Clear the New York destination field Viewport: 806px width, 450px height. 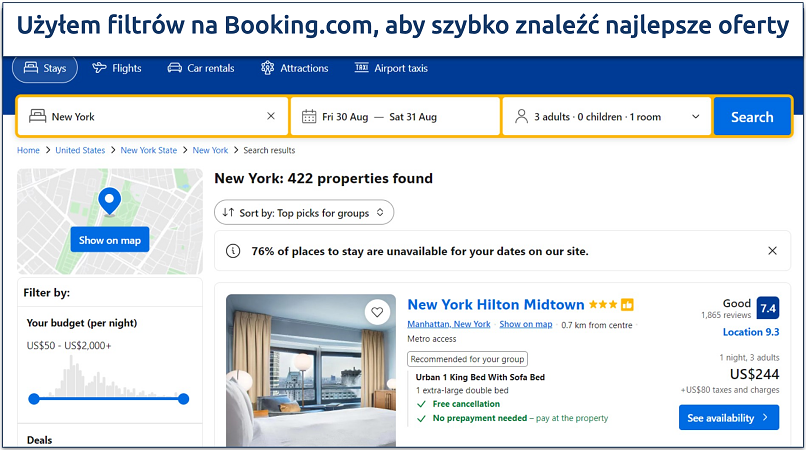pos(271,116)
